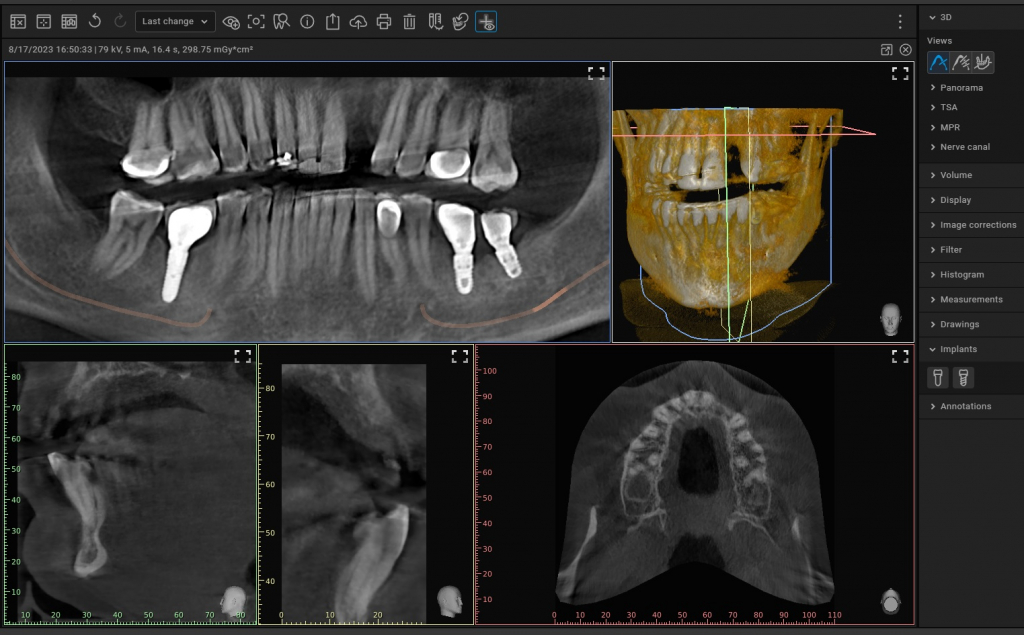Viewport: 1024px width, 635px height.
Task: Add a standard implant using first implant icon
Action: point(938,378)
